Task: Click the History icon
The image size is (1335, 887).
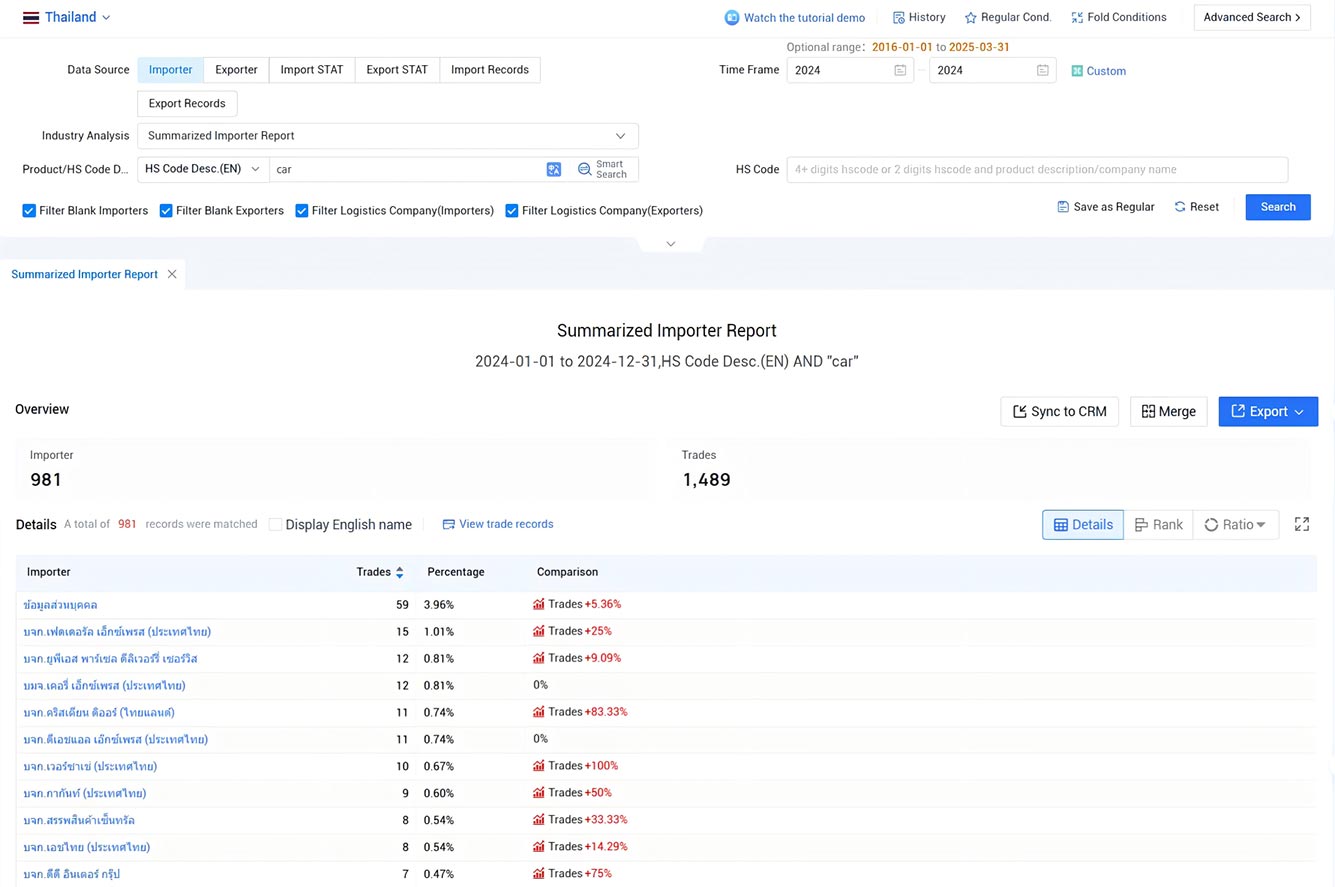Action: pos(899,17)
